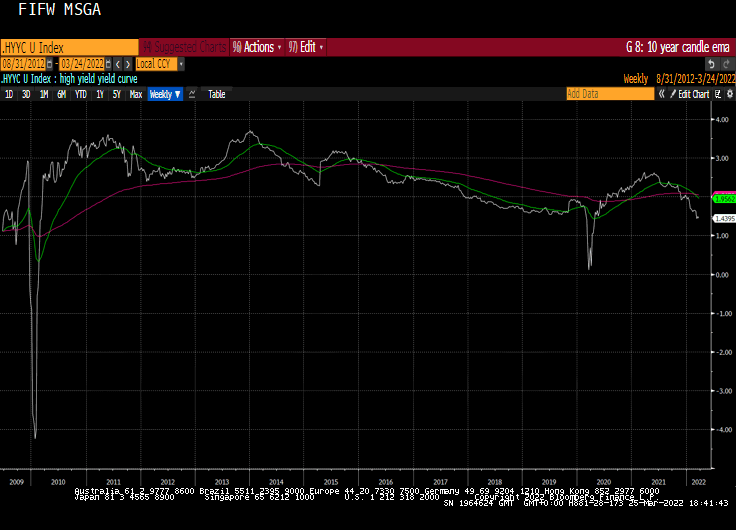This screenshot has width=736, height=530.
Task: Click icon left of the settings gear
Action: click(x=717, y=94)
